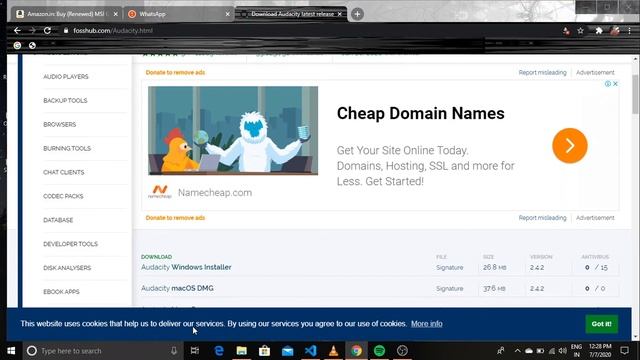
Task: Close the Namecheap ad with X
Action: pos(615,84)
